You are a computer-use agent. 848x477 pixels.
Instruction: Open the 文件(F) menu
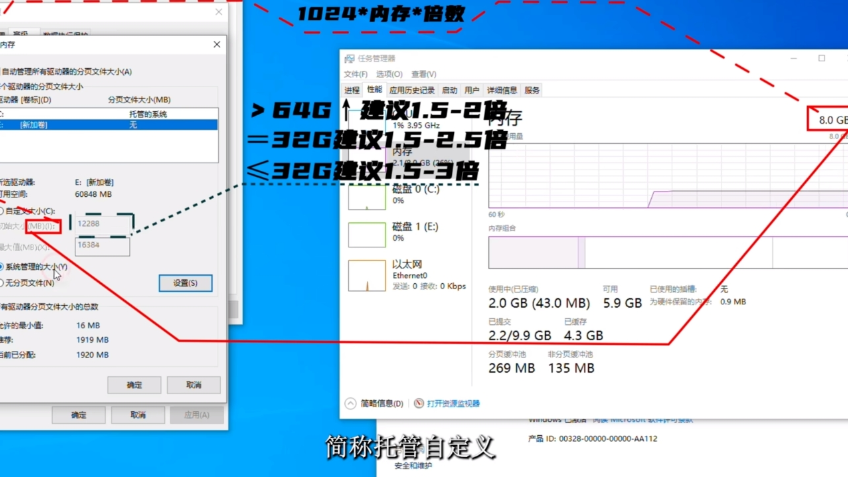click(x=355, y=74)
